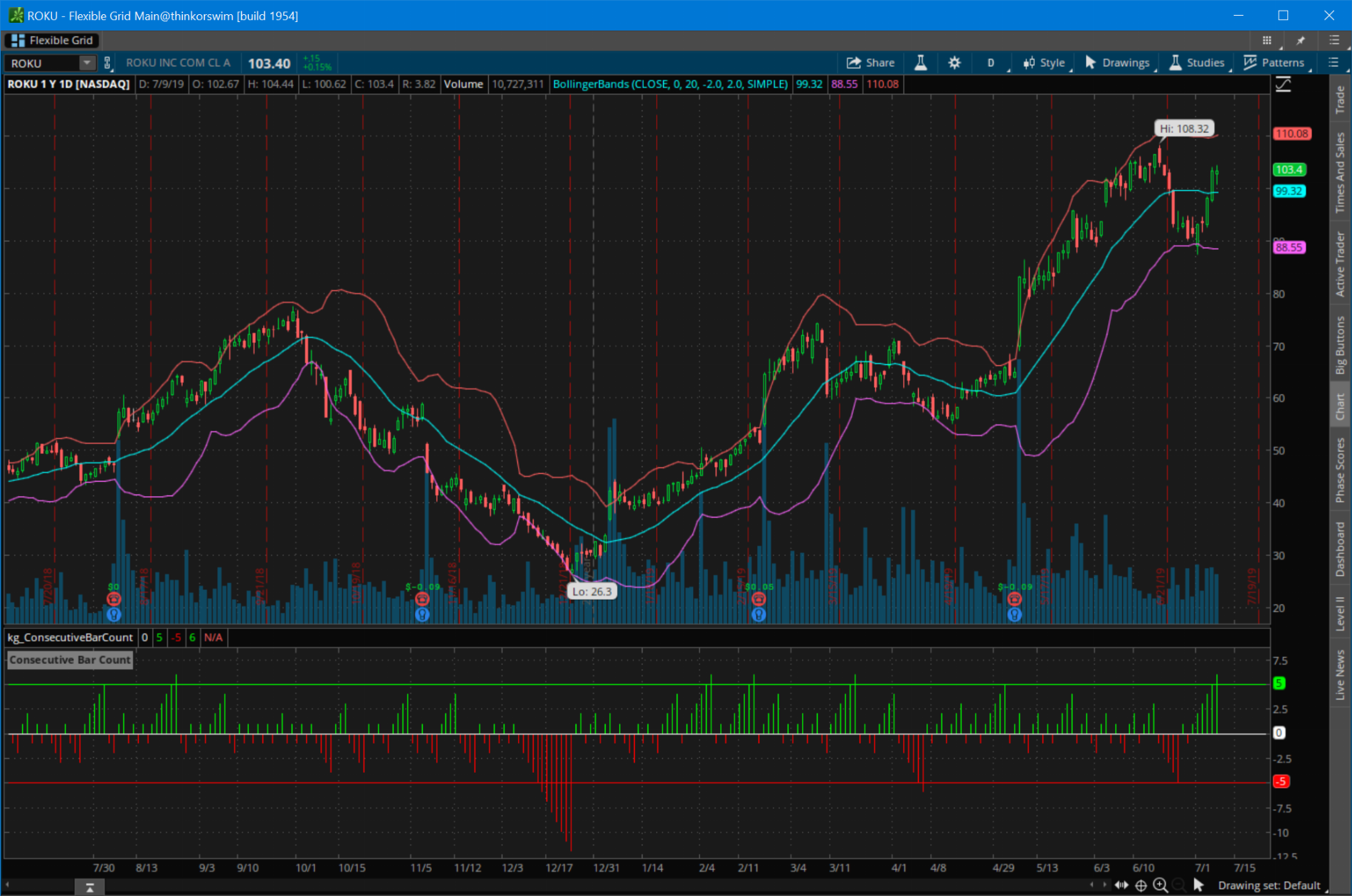Click the Share button
Viewport: 1352px width, 896px height.
coord(870,63)
